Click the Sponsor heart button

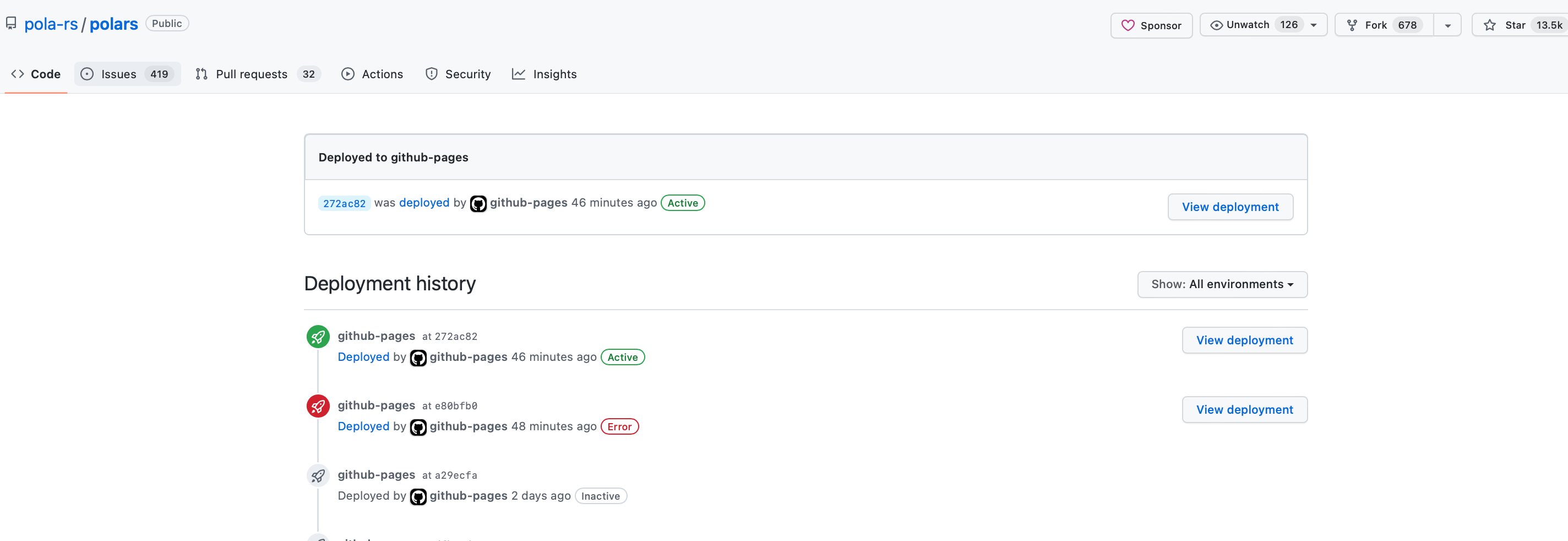pos(1151,25)
